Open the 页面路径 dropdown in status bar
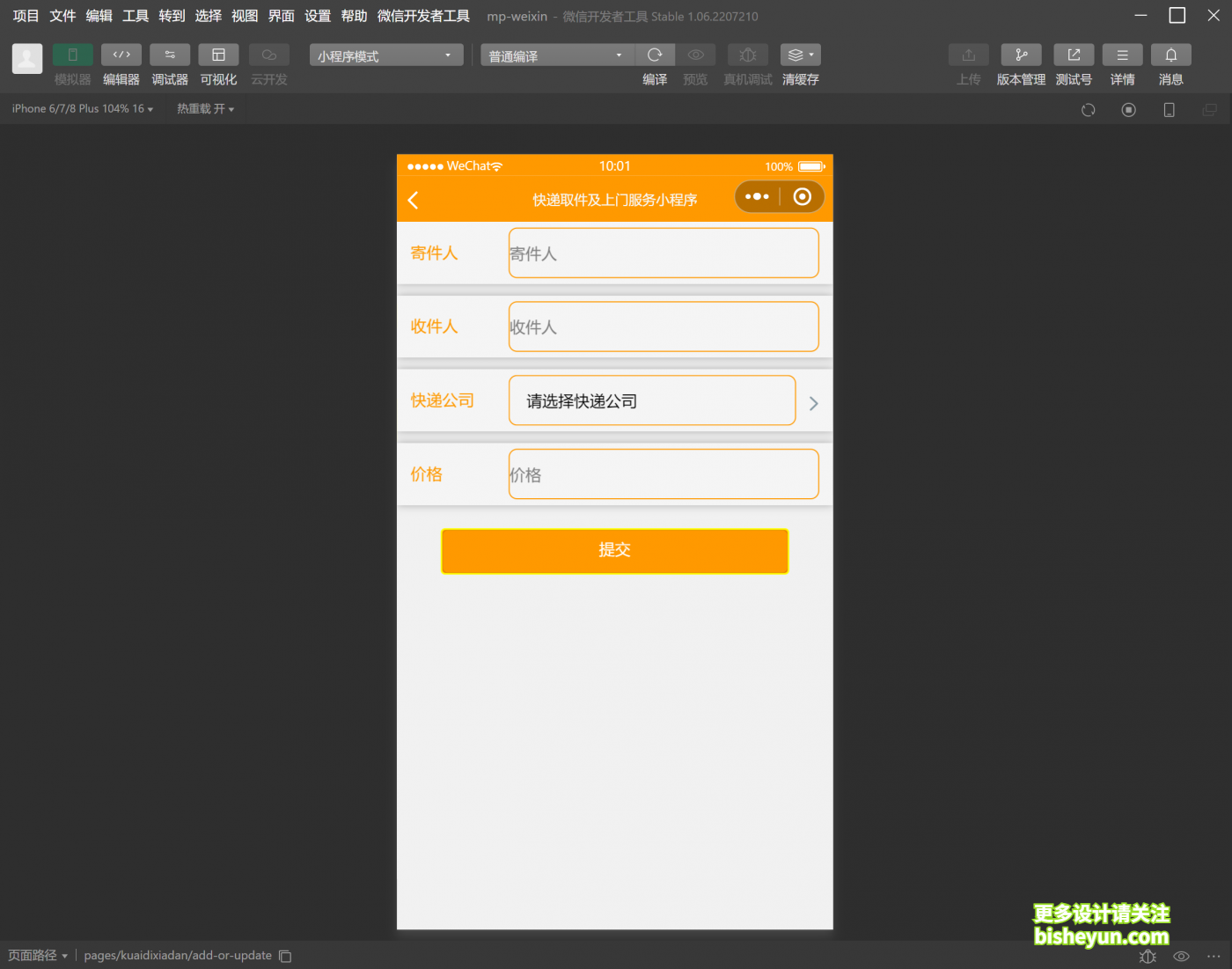This screenshot has height=969, width=1232. (38, 956)
